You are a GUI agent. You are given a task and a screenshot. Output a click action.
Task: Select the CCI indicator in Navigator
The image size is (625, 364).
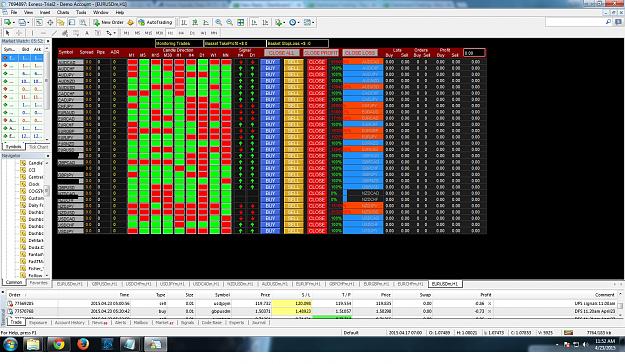pos(32,170)
